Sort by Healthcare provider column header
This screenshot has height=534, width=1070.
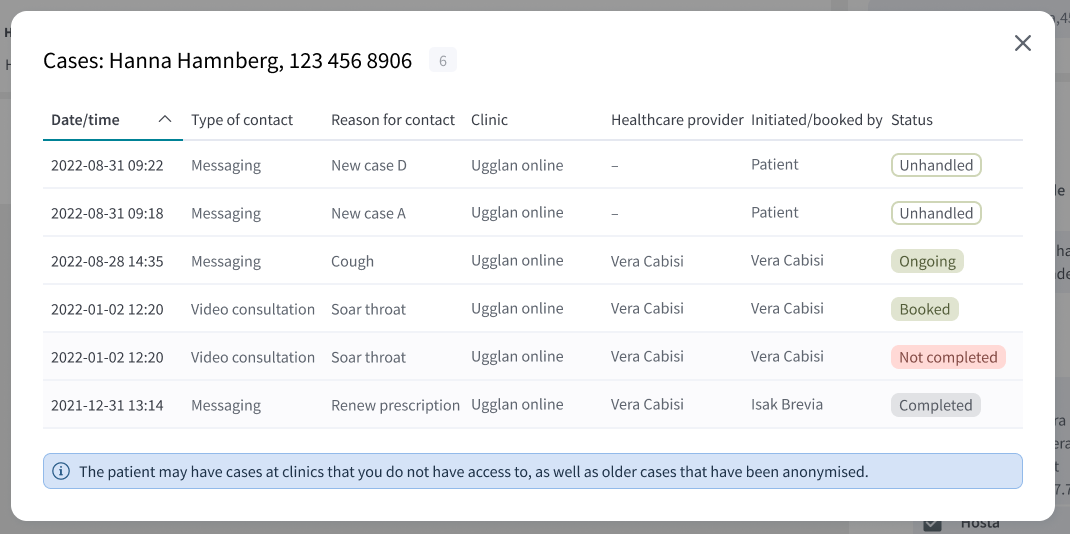[677, 120]
